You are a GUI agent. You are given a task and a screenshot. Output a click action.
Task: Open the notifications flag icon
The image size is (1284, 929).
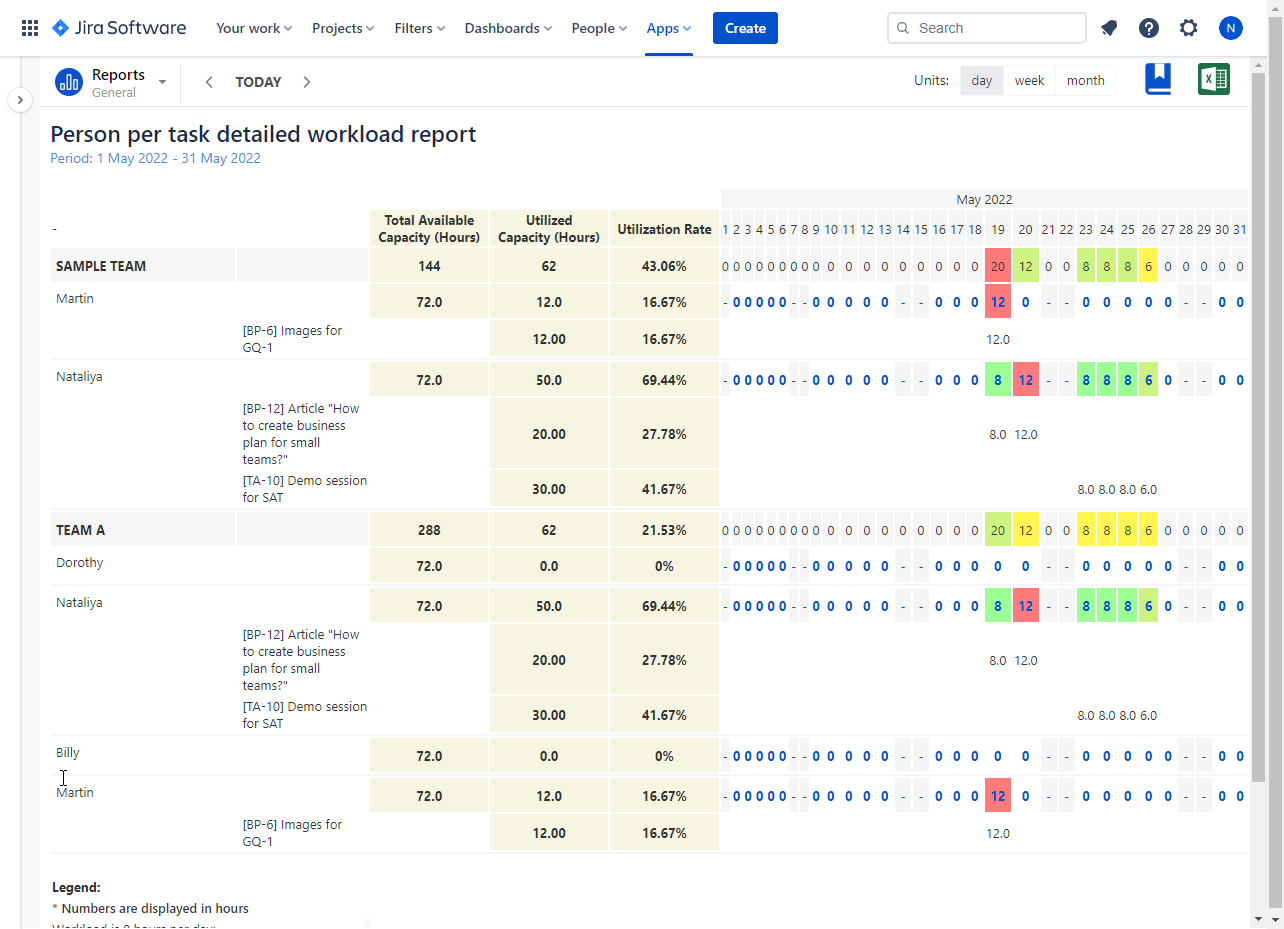point(1108,27)
